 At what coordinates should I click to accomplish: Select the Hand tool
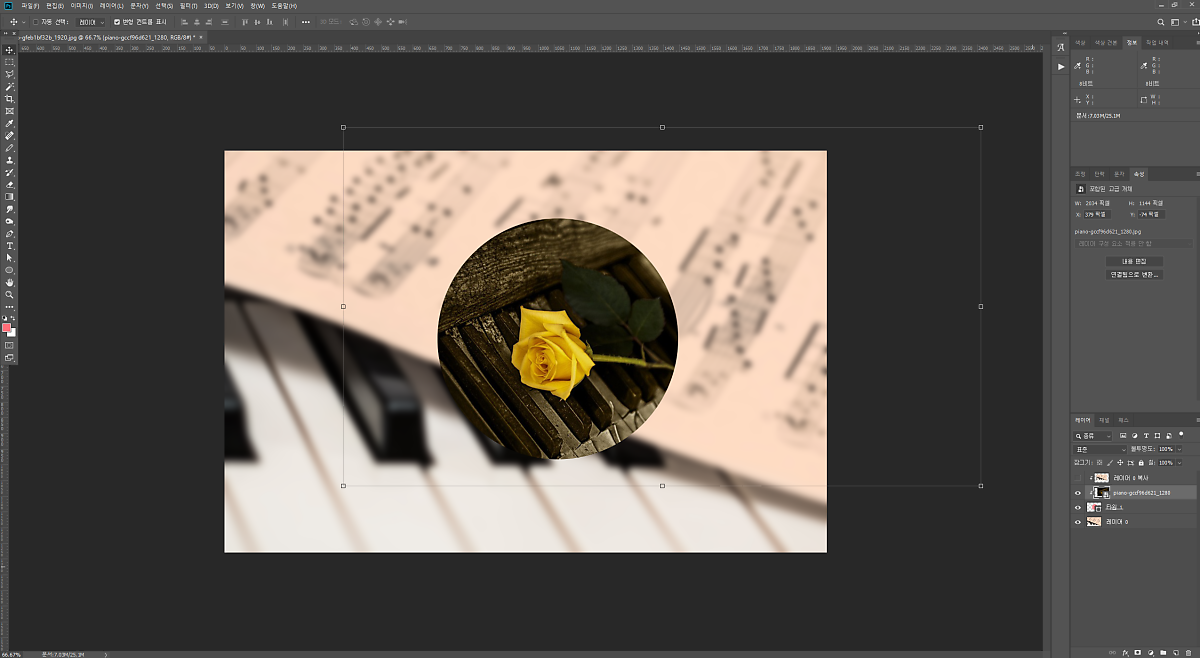click(10, 282)
